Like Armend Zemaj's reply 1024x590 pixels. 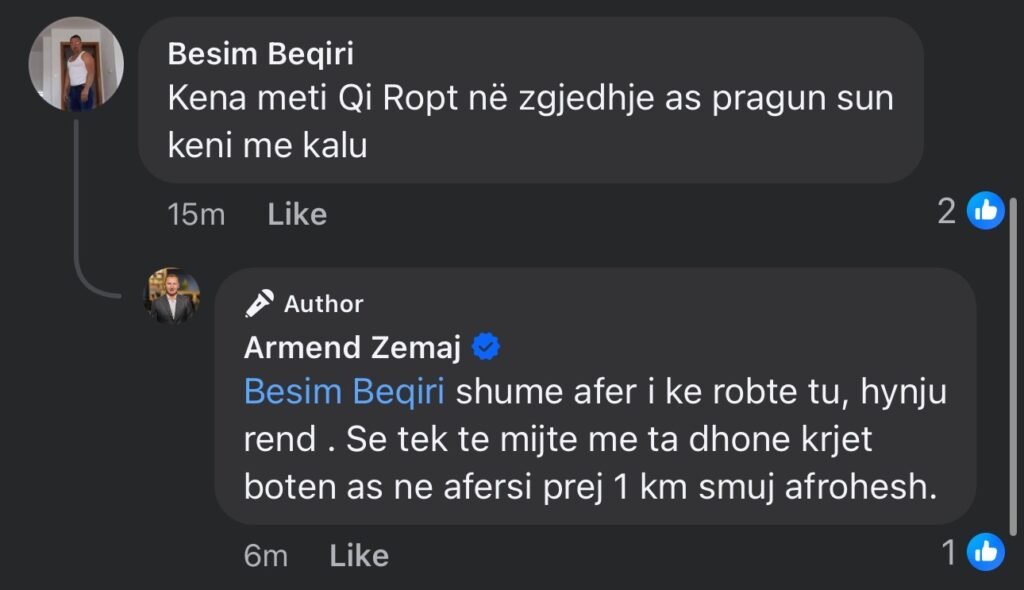[359, 555]
